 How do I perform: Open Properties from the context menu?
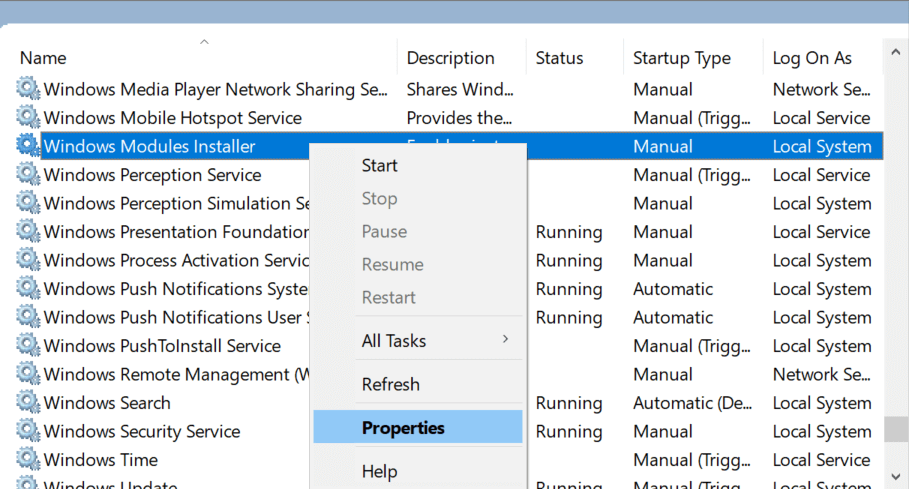tap(403, 428)
